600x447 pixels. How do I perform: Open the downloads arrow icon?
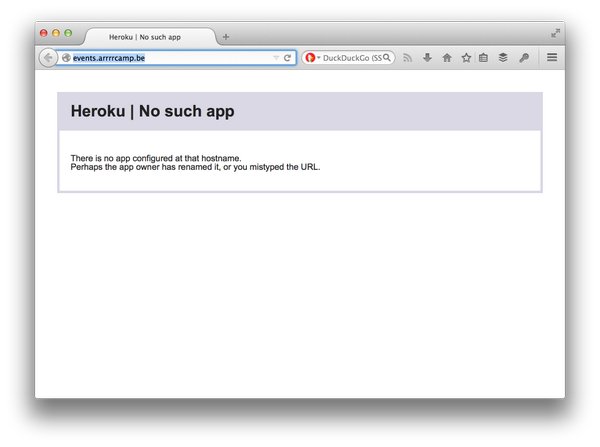(427, 58)
